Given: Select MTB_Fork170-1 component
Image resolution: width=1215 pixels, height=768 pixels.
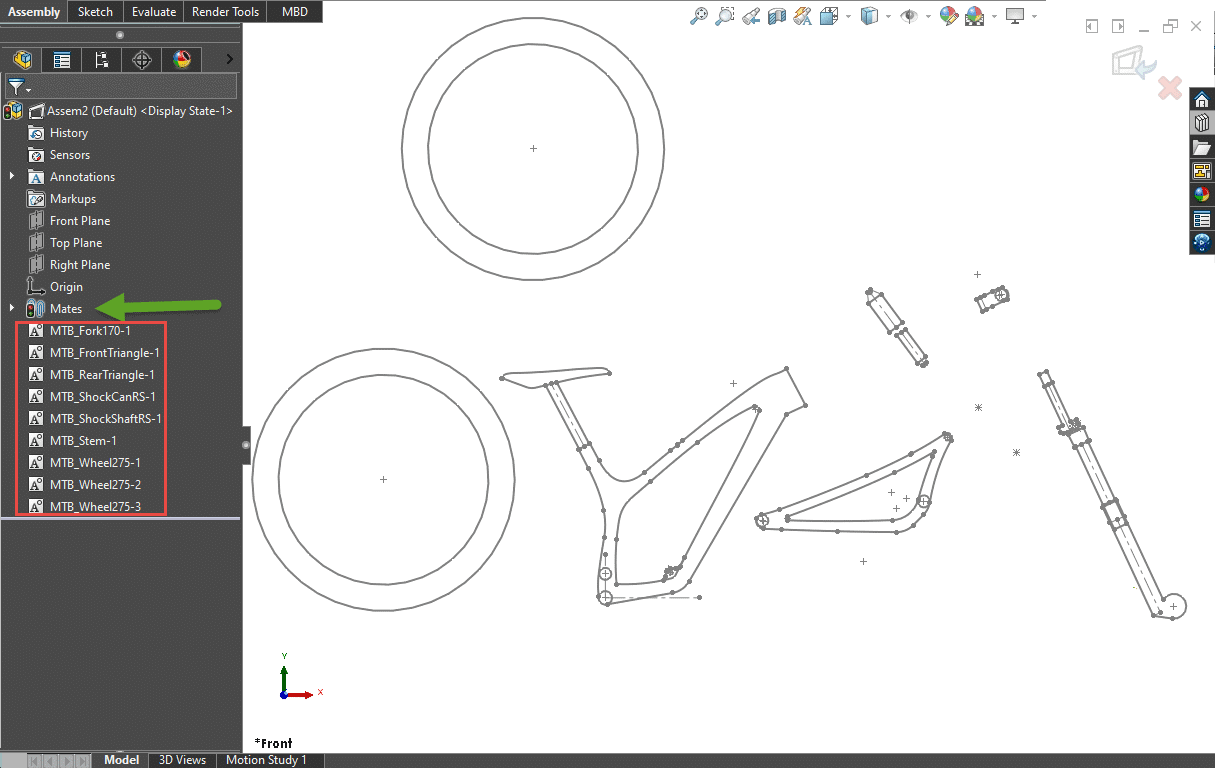Looking at the screenshot, I should click(90, 331).
